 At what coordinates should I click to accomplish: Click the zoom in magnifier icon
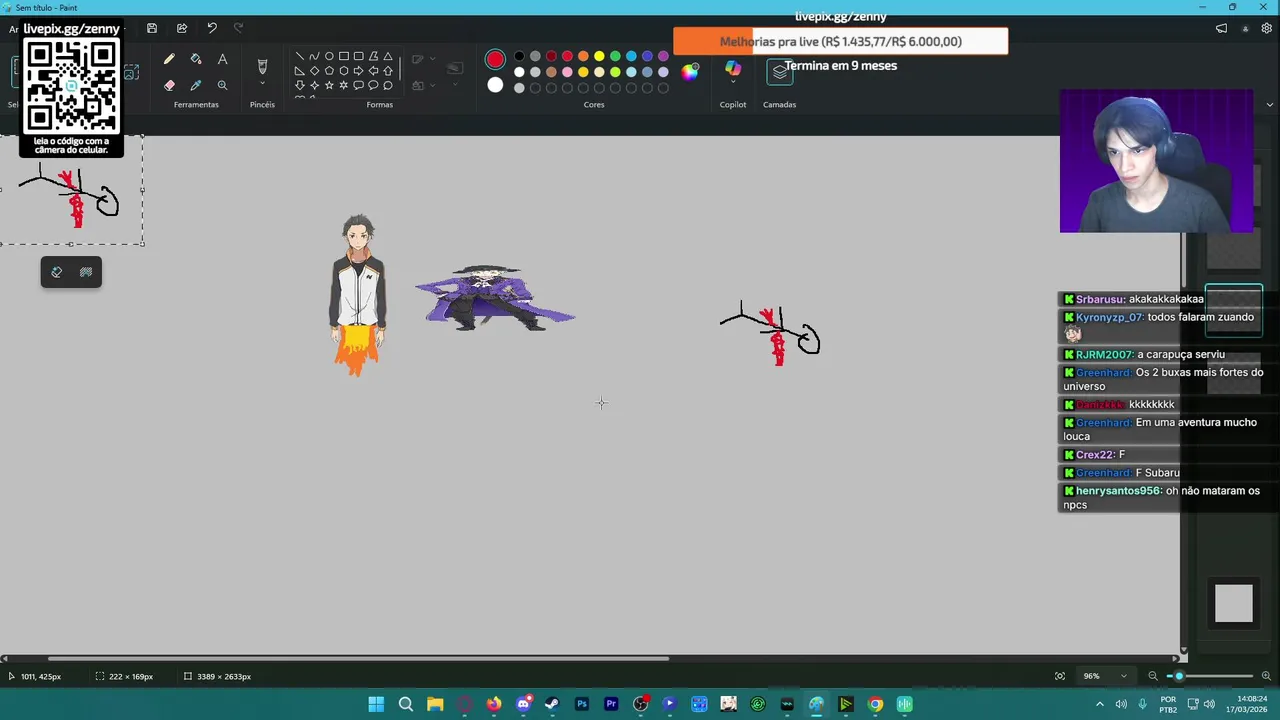click(x=1266, y=676)
